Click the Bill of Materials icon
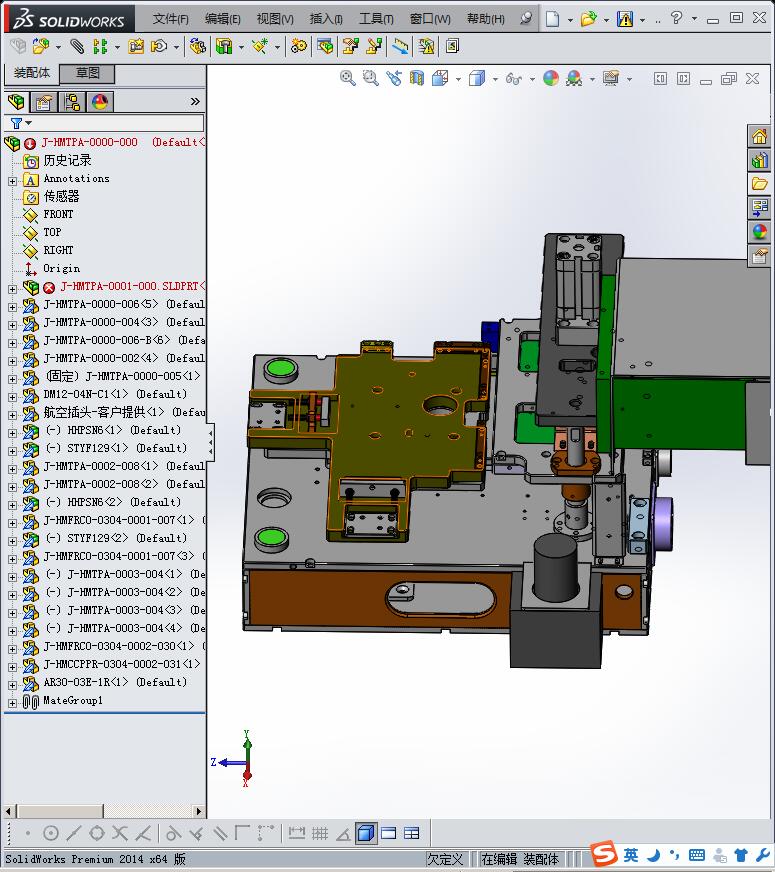 [325, 46]
